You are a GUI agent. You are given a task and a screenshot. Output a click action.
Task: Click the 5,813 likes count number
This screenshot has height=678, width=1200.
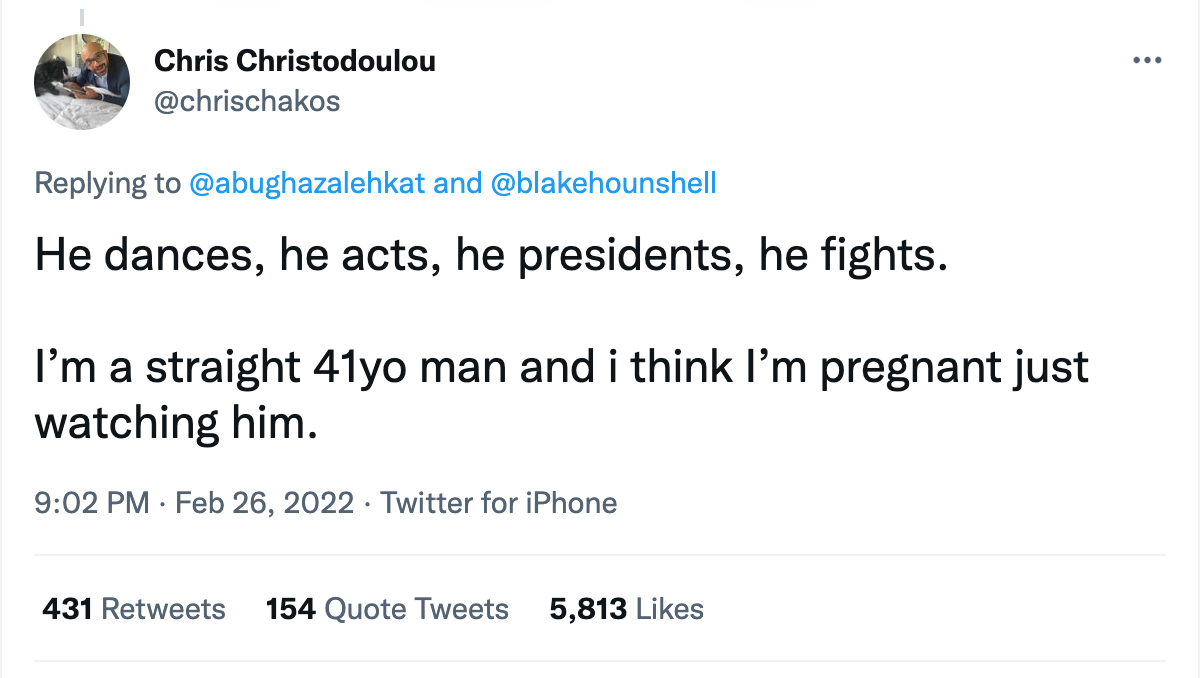click(588, 609)
